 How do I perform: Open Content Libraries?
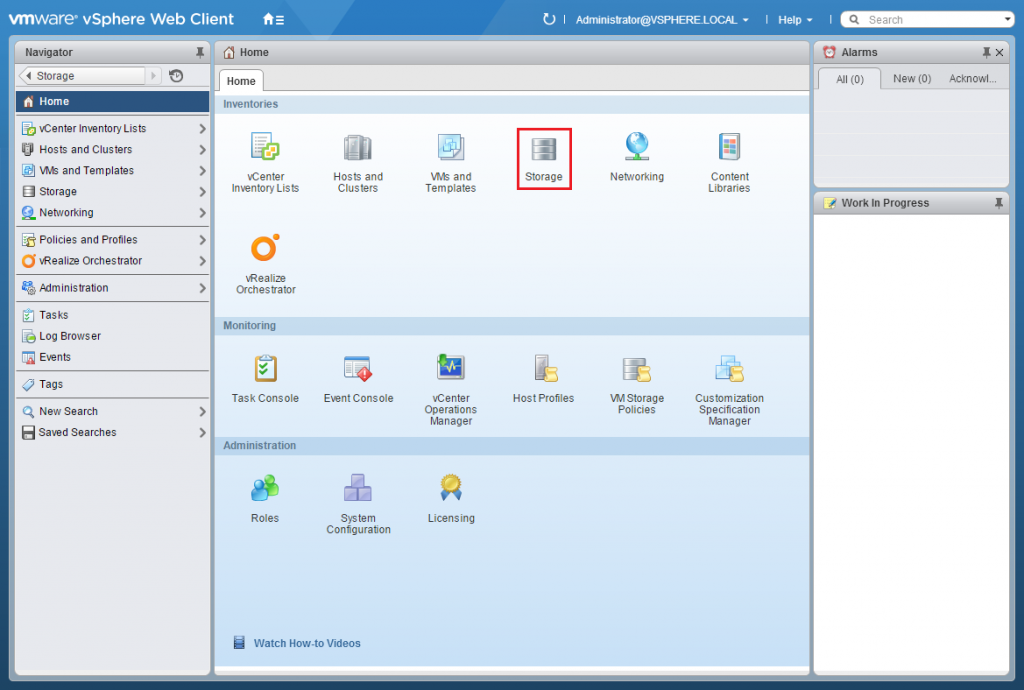[x=729, y=157]
